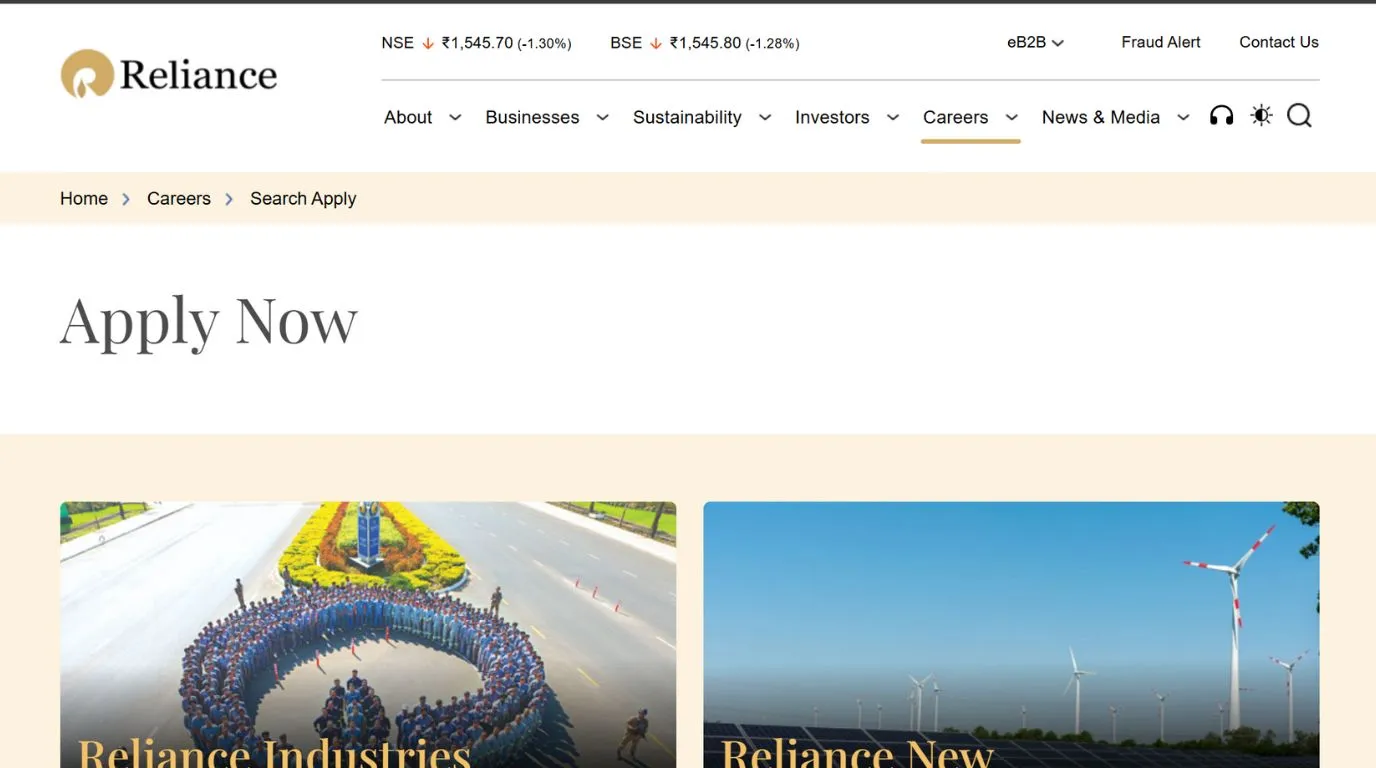Open the Businesses dropdown chevron
This screenshot has height=768, width=1376.
coord(602,117)
